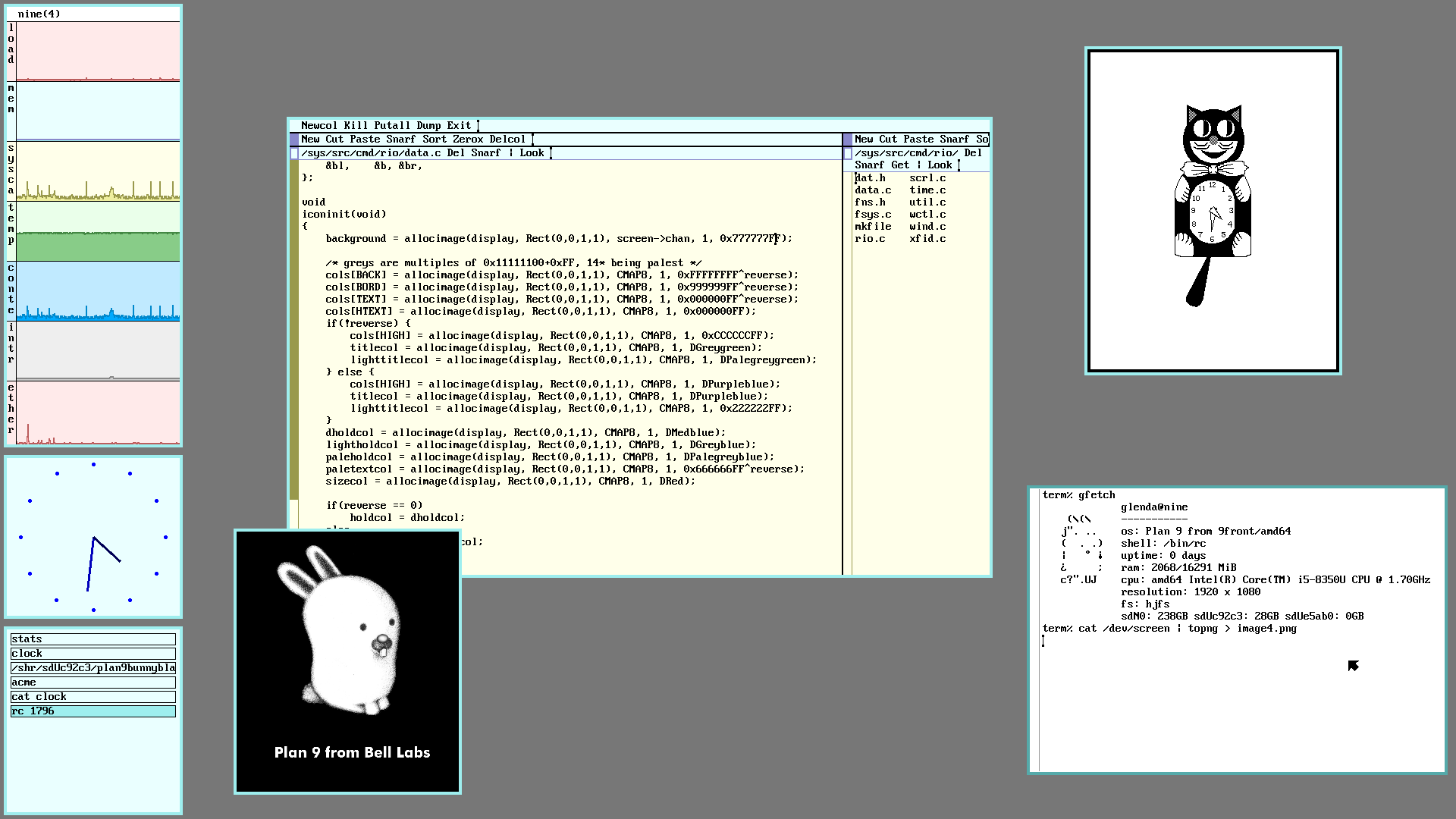This screenshot has height=819, width=1456.
Task: Click Putall in the acme top tag
Action: pyautogui.click(x=391, y=126)
